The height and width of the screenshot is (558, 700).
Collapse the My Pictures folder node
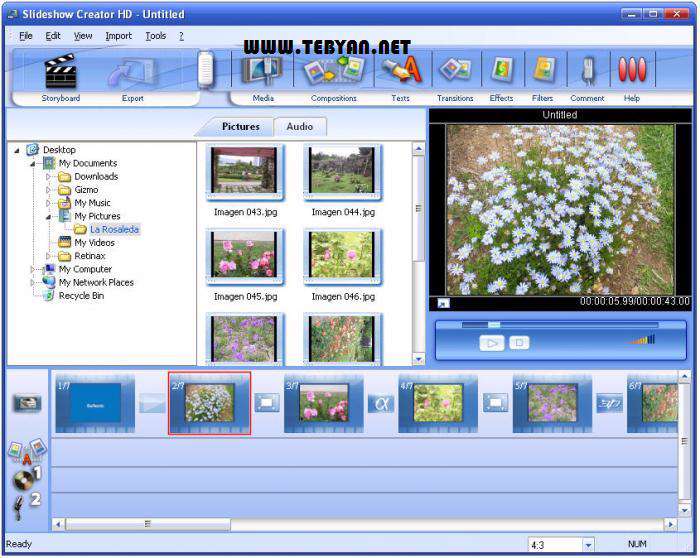click(x=48, y=217)
